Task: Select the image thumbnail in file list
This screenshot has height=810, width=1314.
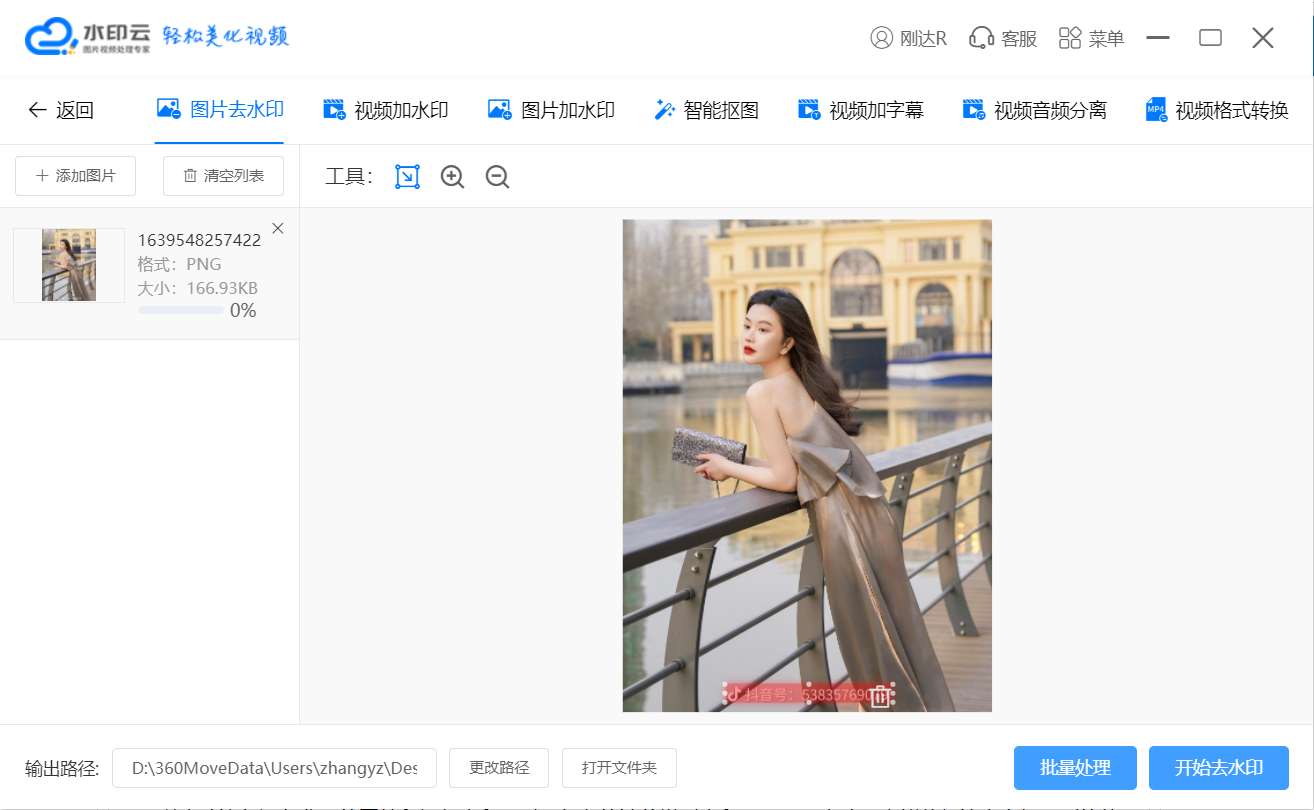Action: tap(69, 265)
